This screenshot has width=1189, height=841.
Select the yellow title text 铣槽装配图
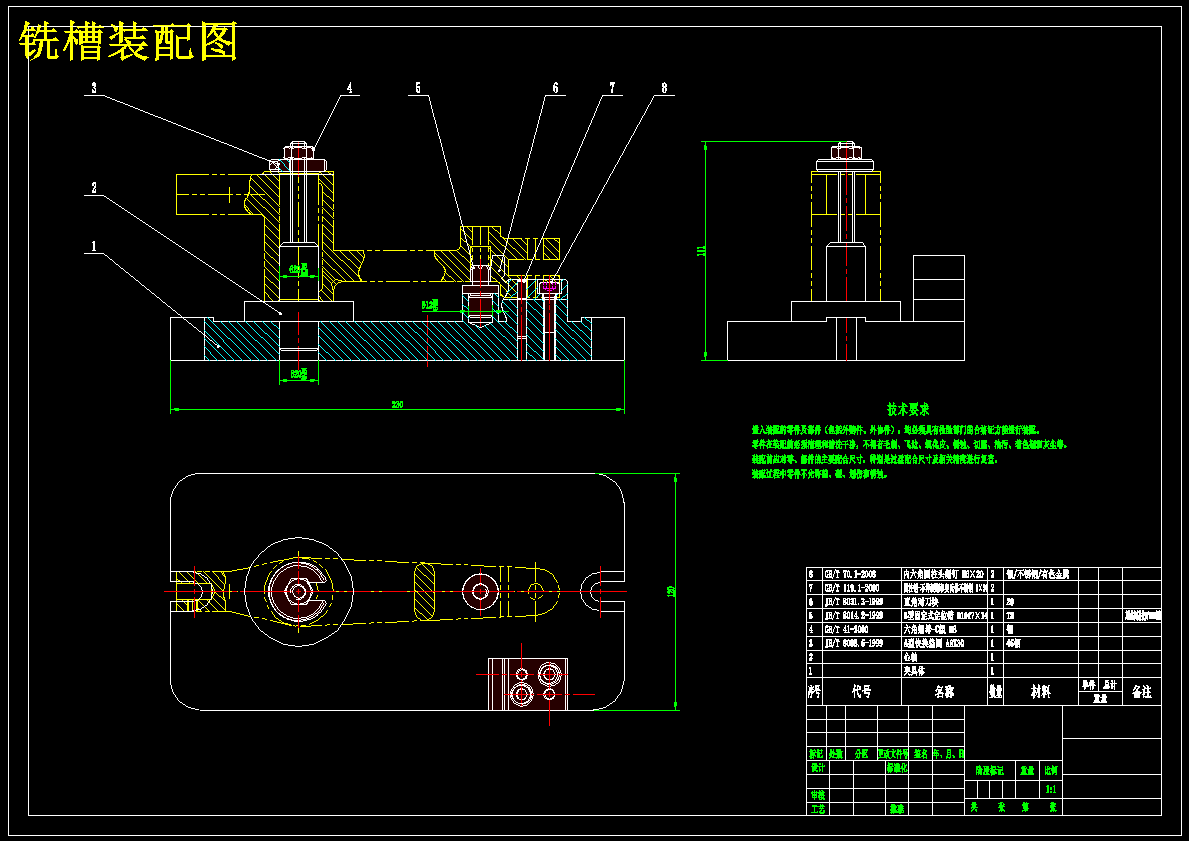129,41
